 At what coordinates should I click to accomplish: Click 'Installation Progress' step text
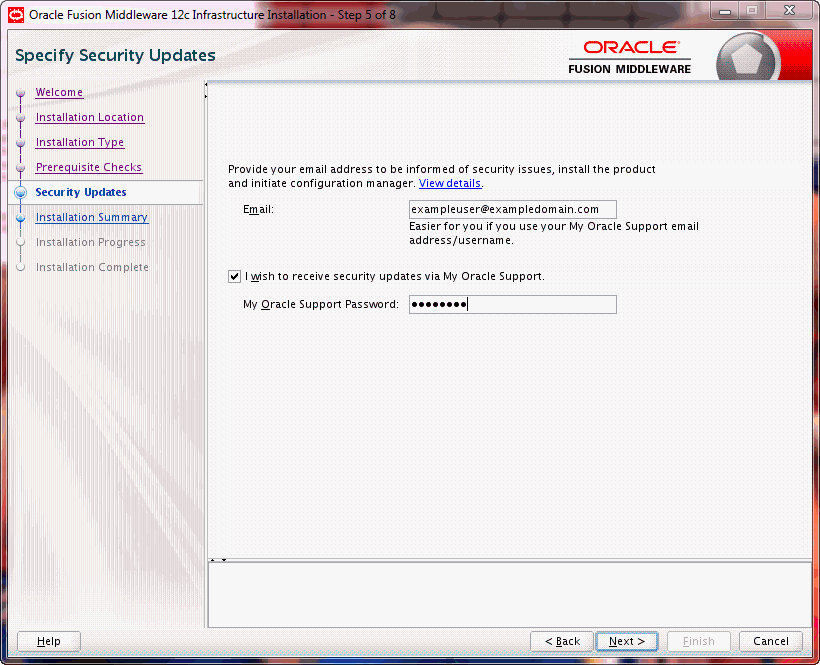(x=90, y=242)
